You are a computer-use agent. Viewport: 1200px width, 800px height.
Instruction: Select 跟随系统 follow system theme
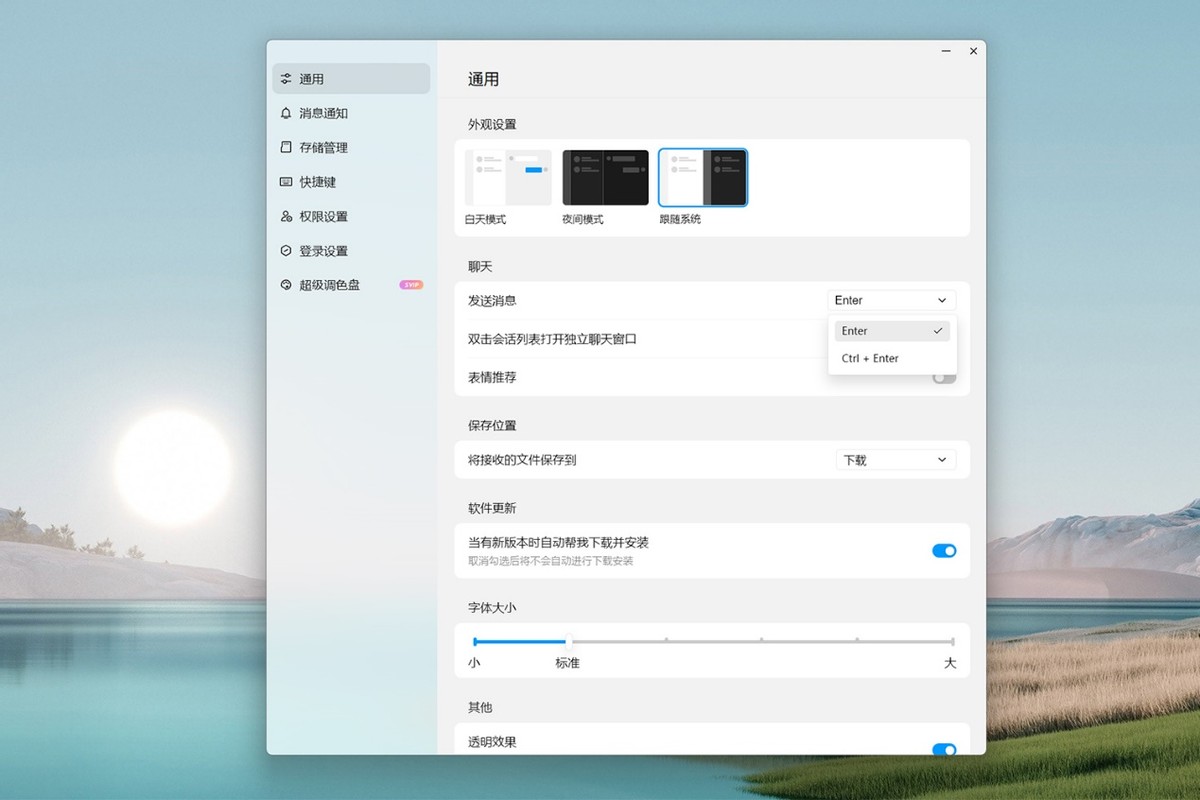(702, 176)
